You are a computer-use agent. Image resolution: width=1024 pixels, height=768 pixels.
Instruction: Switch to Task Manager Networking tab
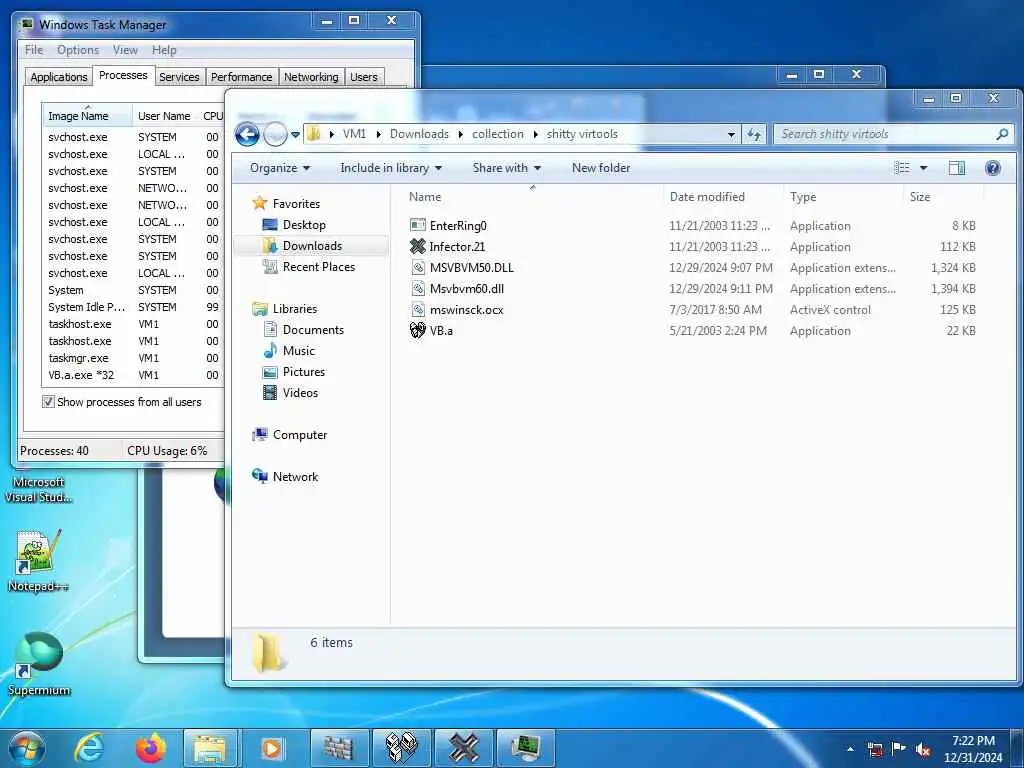311,77
